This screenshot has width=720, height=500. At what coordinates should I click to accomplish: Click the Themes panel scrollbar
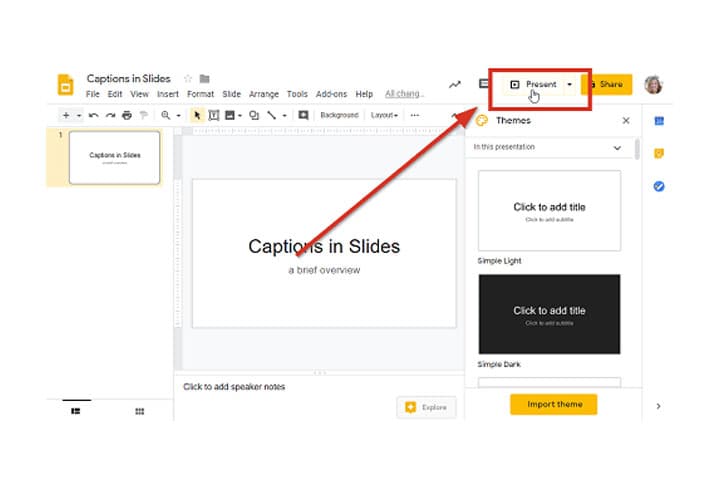[637, 149]
